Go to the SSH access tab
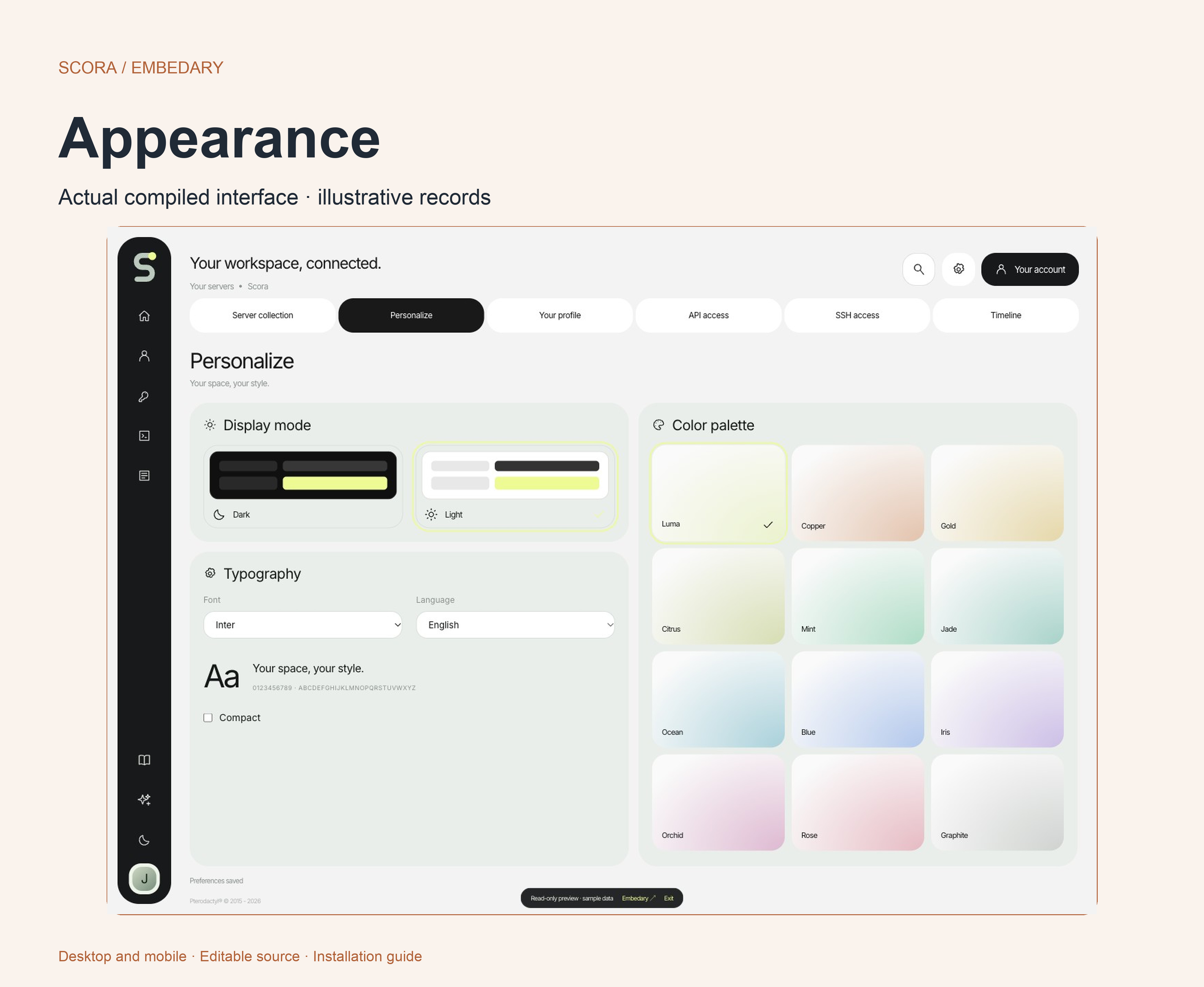1204x987 pixels. pos(857,316)
